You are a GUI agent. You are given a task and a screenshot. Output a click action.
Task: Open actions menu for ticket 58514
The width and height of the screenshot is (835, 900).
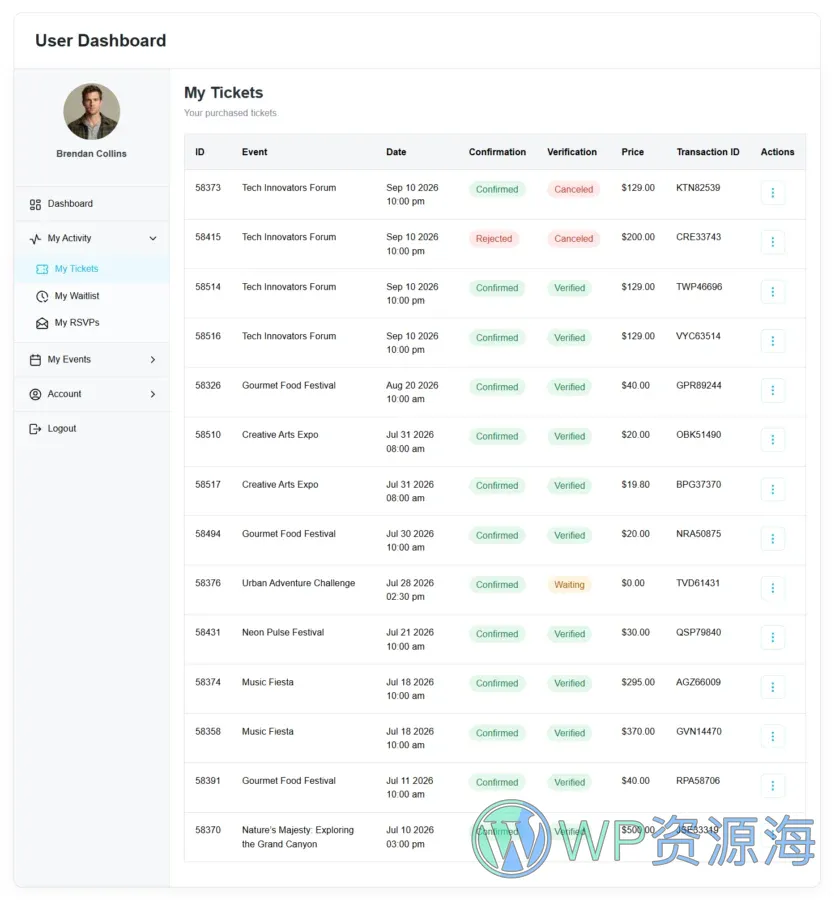[x=772, y=292]
